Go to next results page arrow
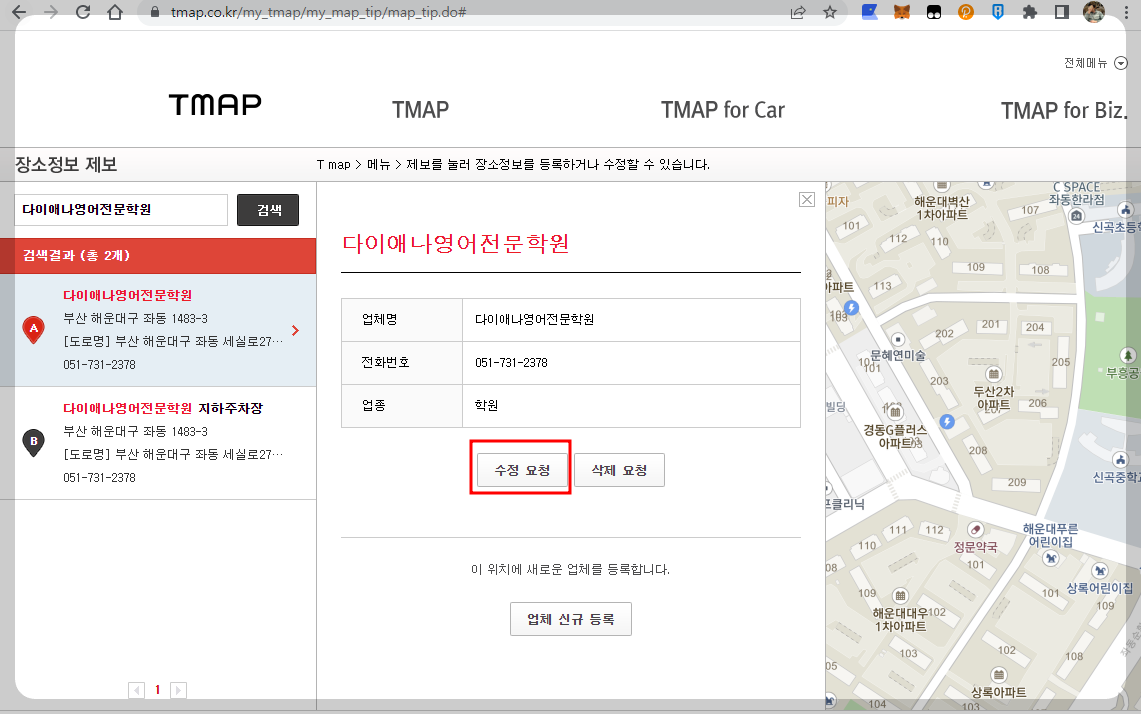Viewport: 1141px width, 714px height. click(x=178, y=690)
